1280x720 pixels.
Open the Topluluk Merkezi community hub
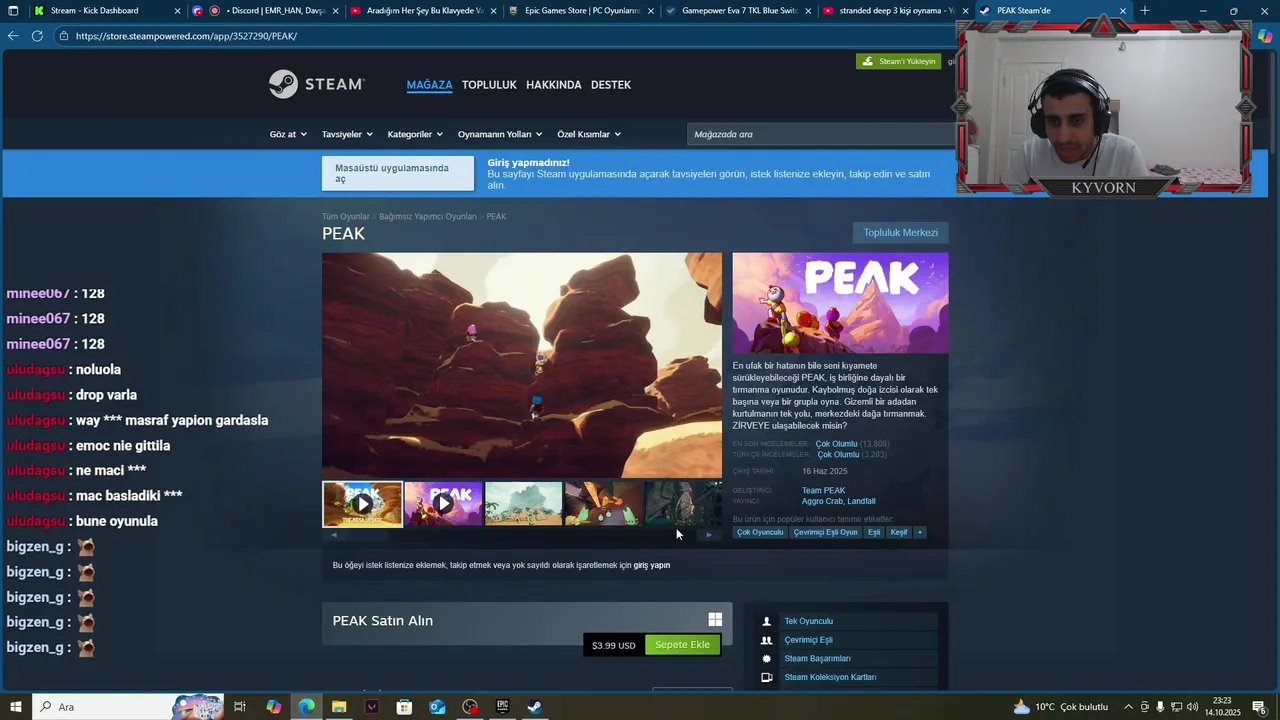[x=900, y=233]
